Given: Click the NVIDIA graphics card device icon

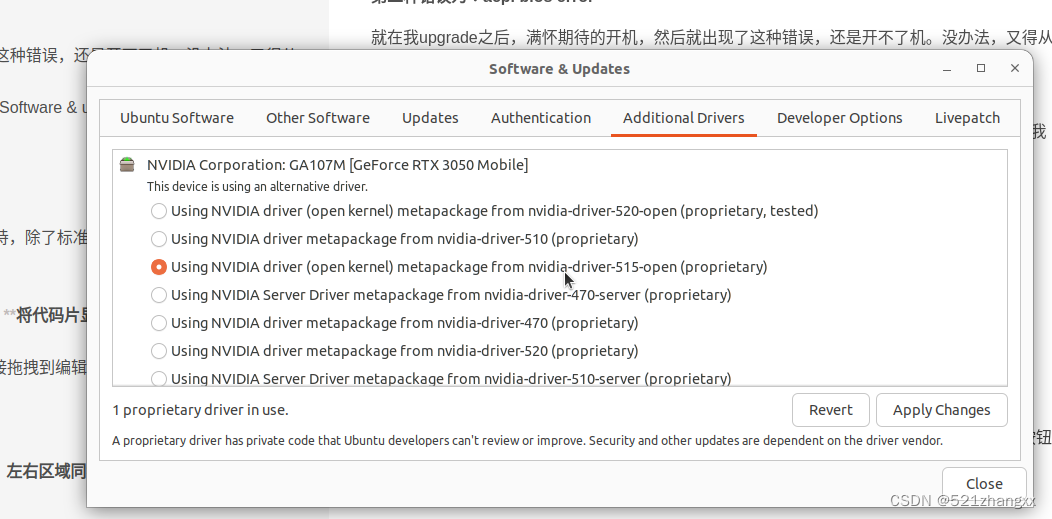Looking at the screenshot, I should 127,164.
